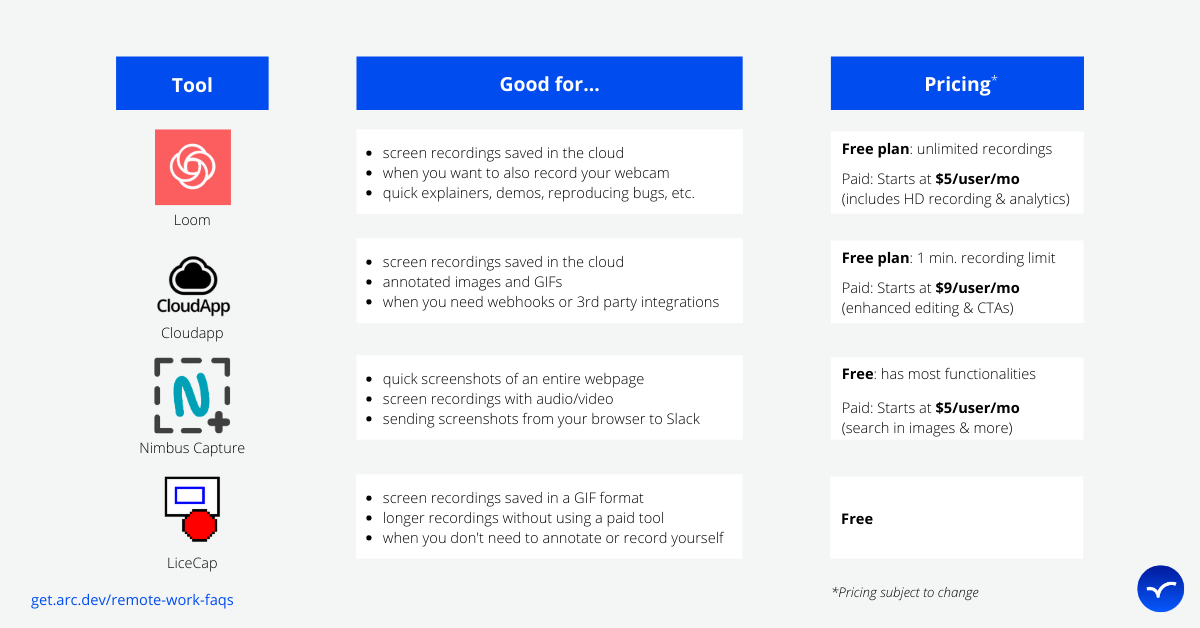
Task: Click Loom's Free plan unlimited recordings text
Action: 946,149
